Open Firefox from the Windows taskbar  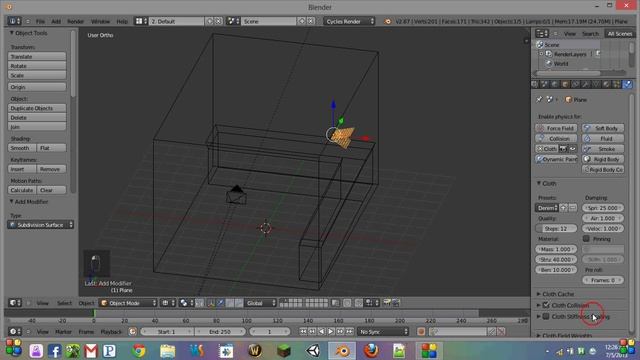pyautogui.click(x=371, y=351)
